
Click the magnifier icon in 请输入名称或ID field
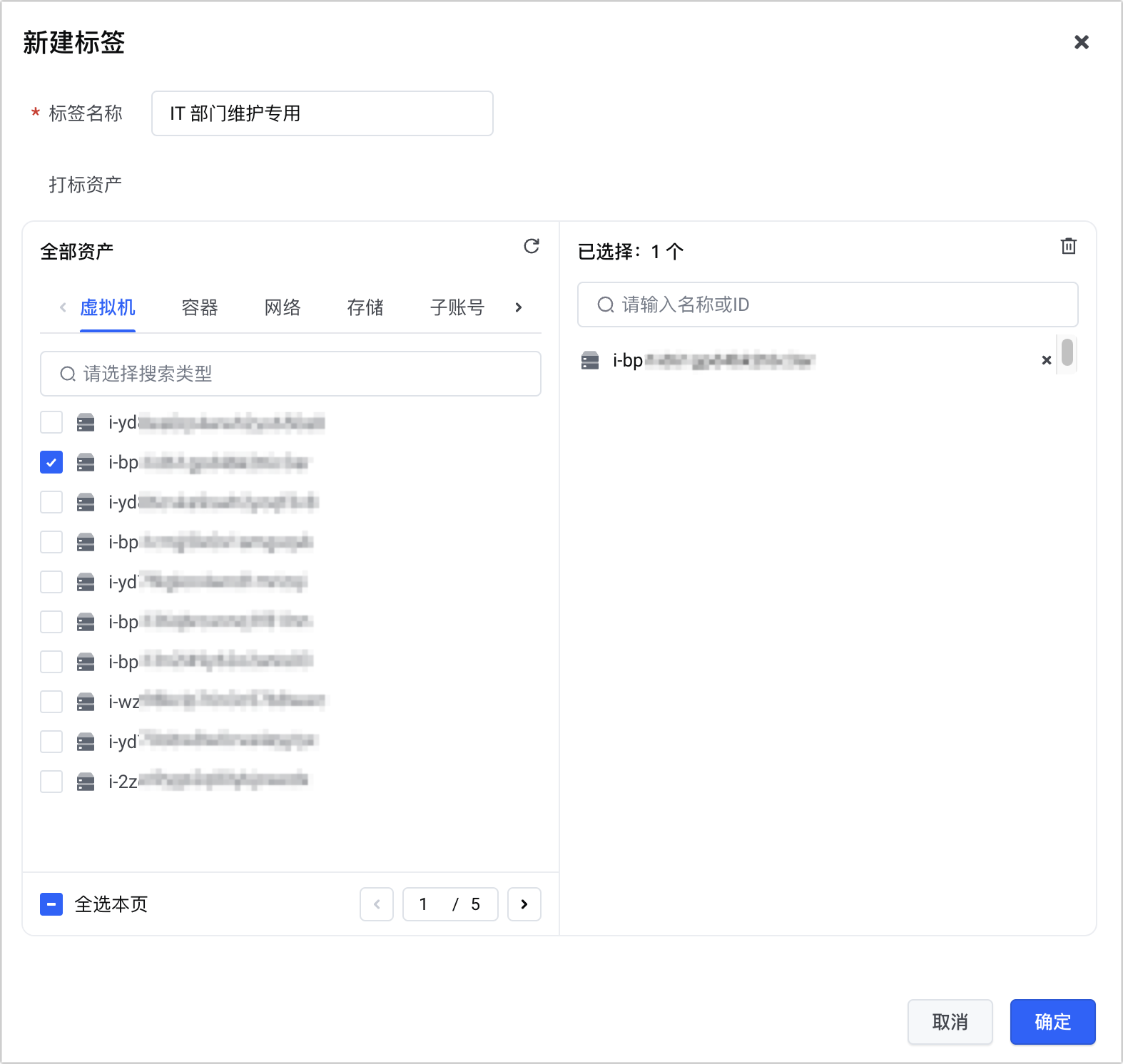tap(606, 305)
